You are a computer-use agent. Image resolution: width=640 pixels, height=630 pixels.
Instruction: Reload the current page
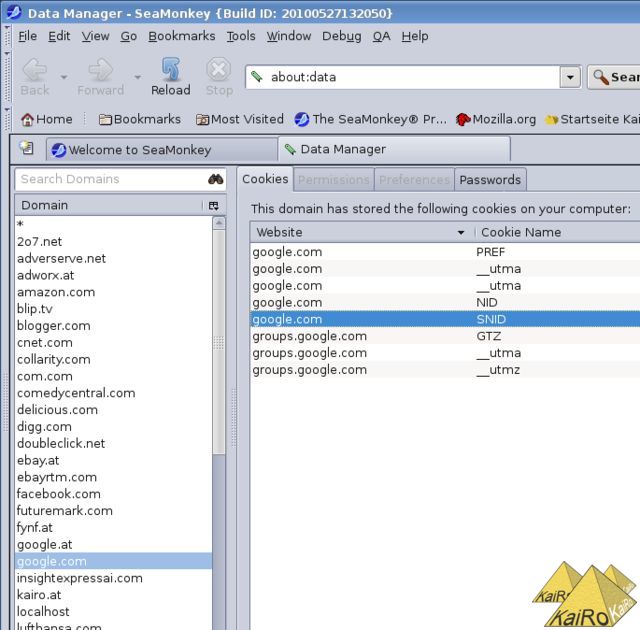coord(171,77)
